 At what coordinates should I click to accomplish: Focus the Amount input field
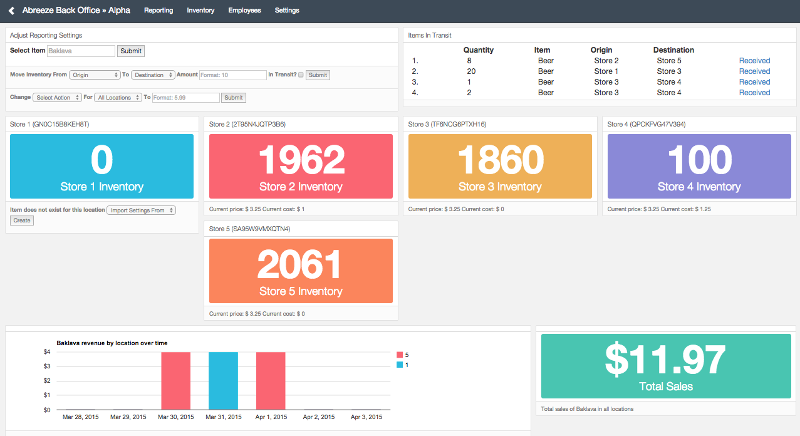[232, 75]
